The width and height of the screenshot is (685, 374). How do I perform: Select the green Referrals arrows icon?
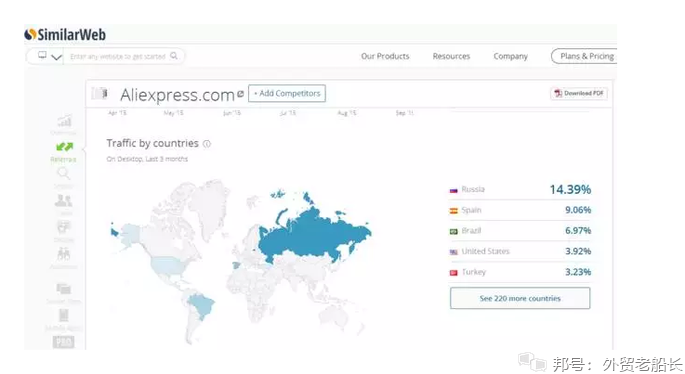64,147
